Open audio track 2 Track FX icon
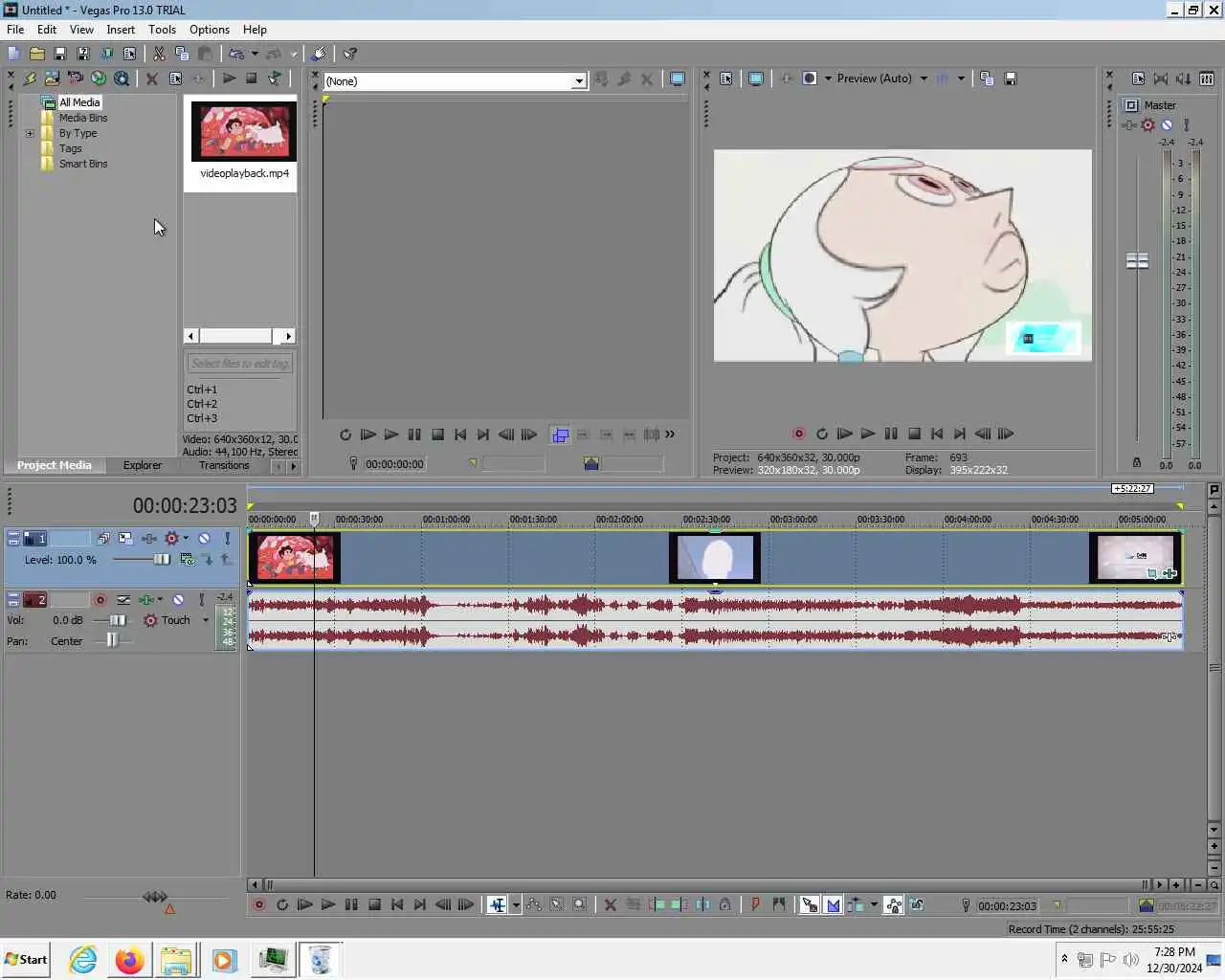1225x980 pixels. click(x=146, y=599)
